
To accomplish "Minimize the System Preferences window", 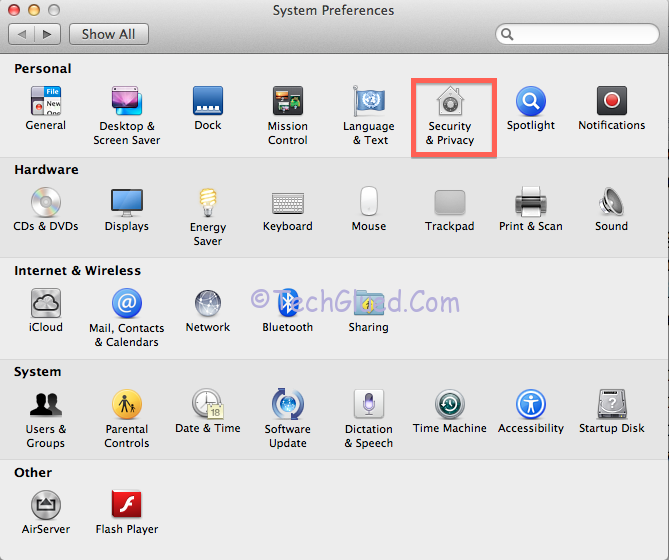I will click(34, 10).
